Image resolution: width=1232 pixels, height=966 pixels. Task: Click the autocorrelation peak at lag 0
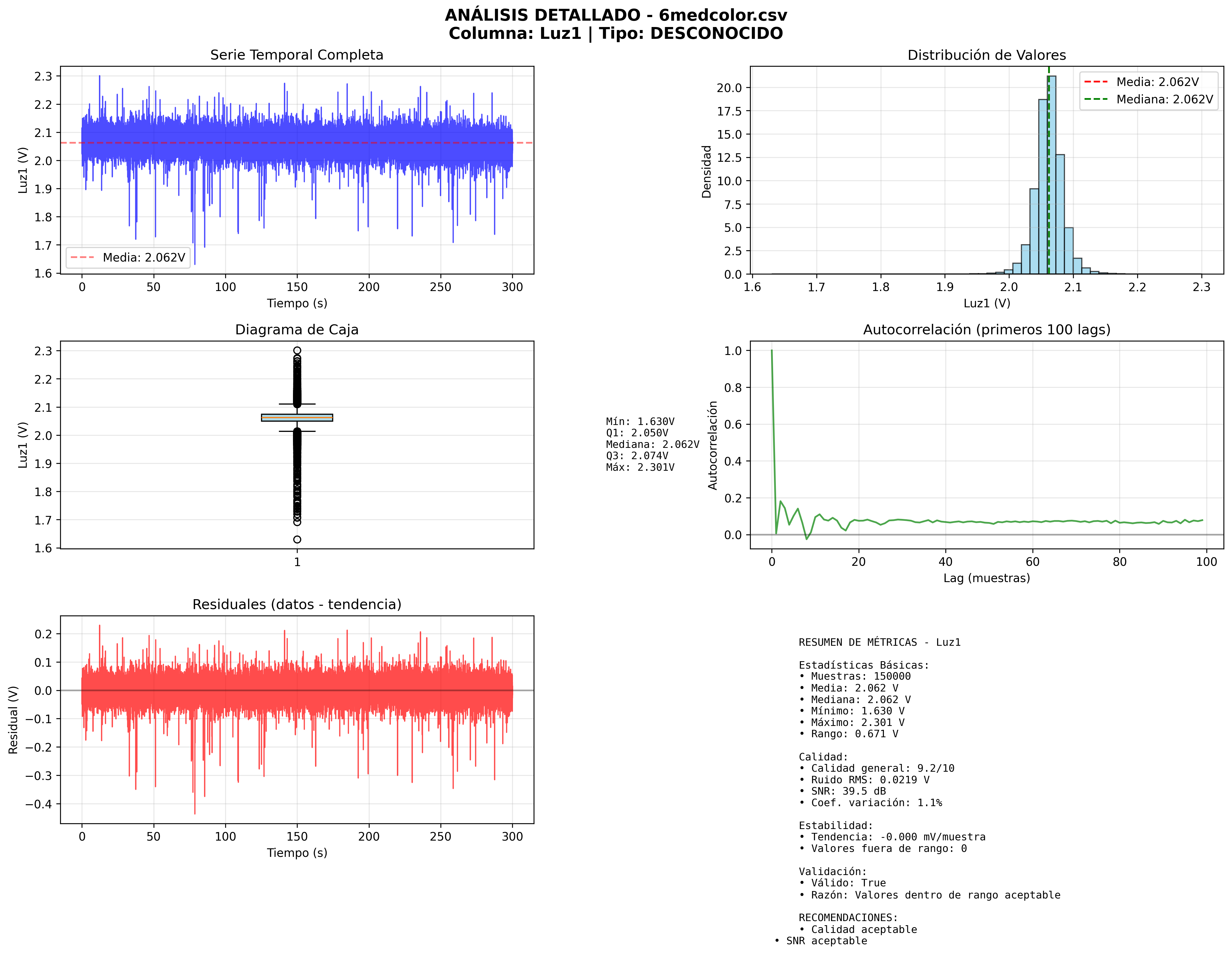(x=771, y=351)
